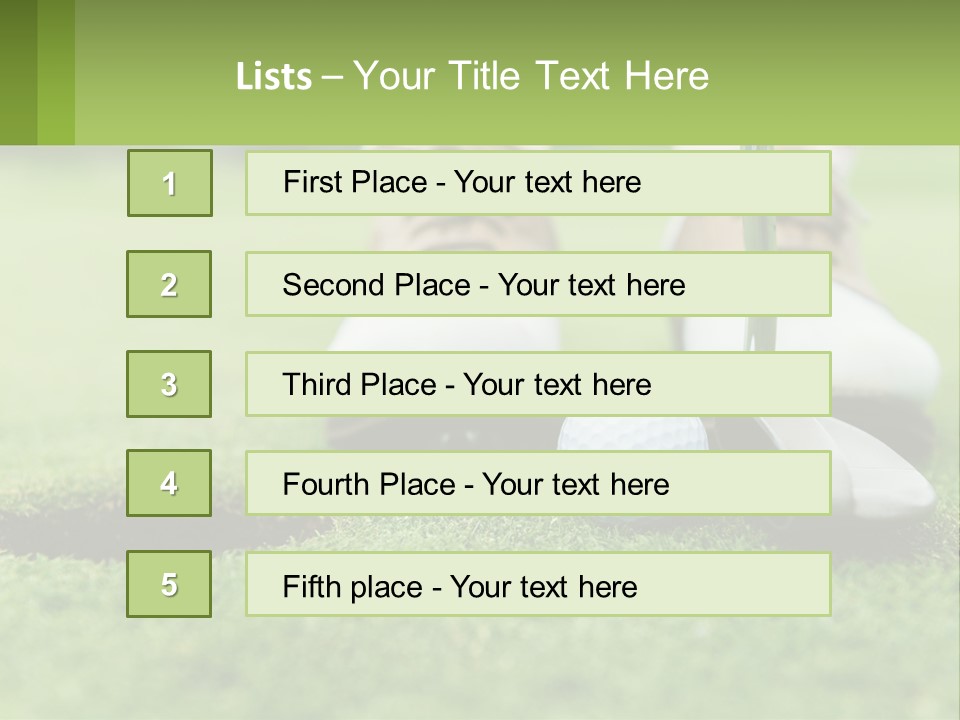The height and width of the screenshot is (720, 960).
Task: Select the First Place text bar
Action: [538, 183]
